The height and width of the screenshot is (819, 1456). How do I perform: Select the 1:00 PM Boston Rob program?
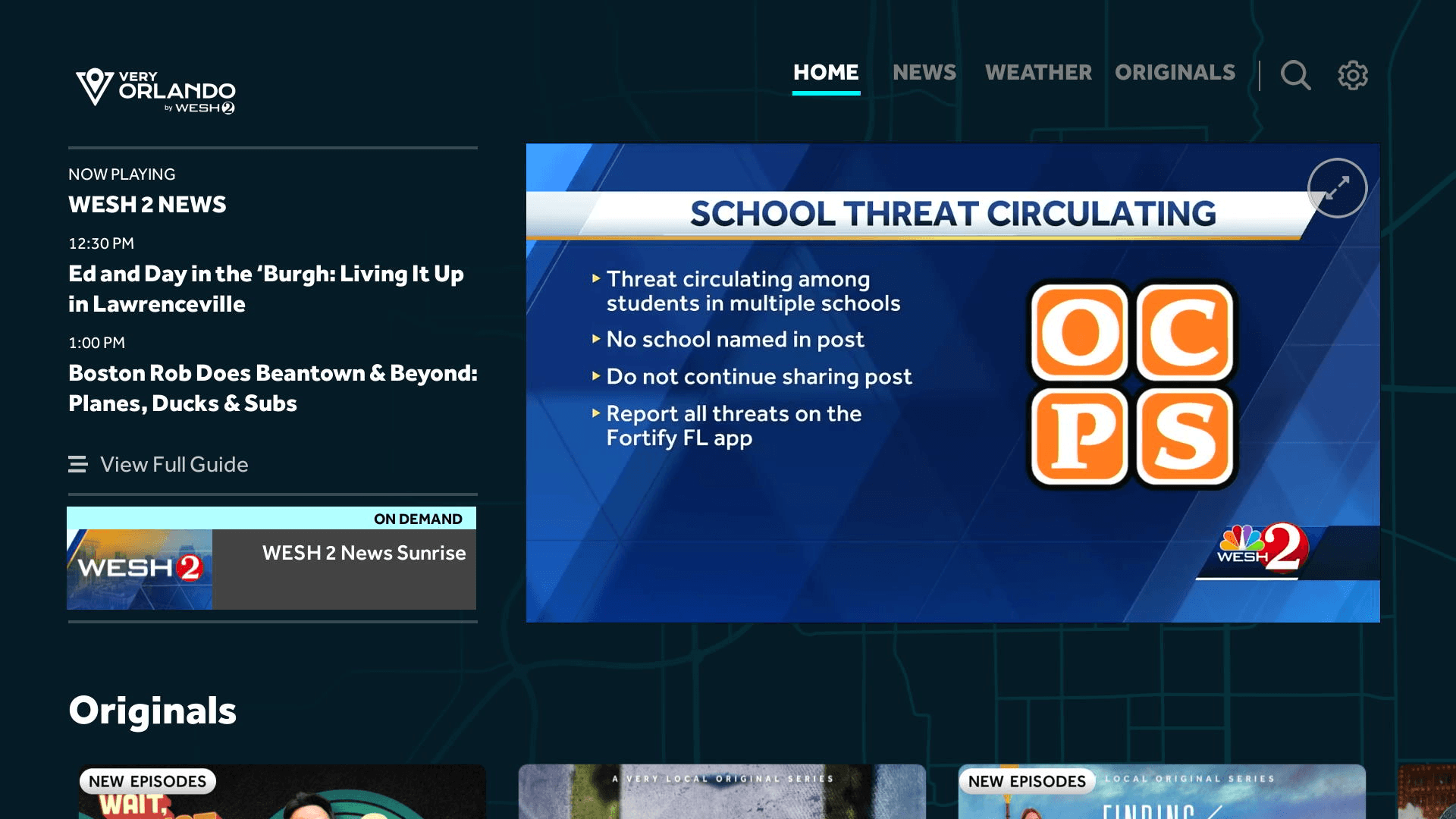[x=273, y=388]
